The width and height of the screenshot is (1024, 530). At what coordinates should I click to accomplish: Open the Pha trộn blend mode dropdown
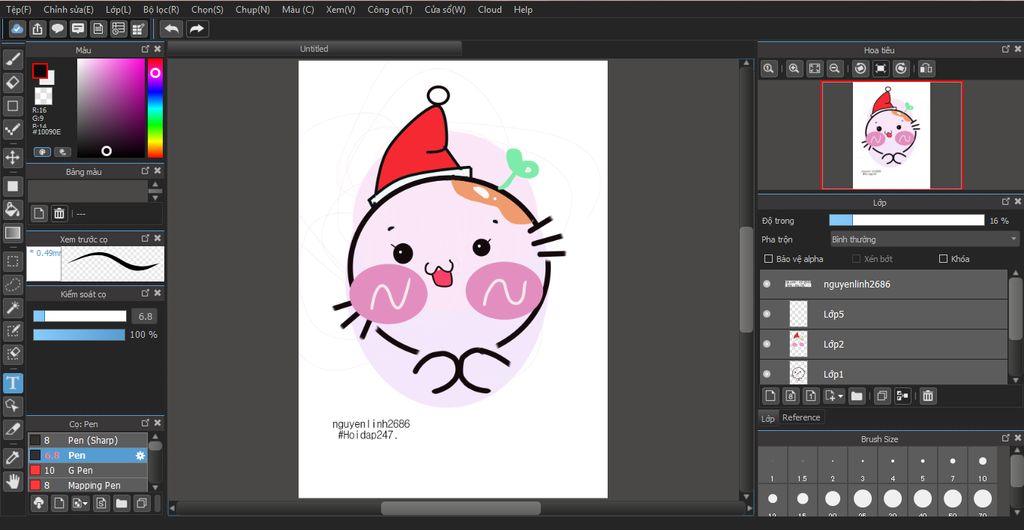924,240
